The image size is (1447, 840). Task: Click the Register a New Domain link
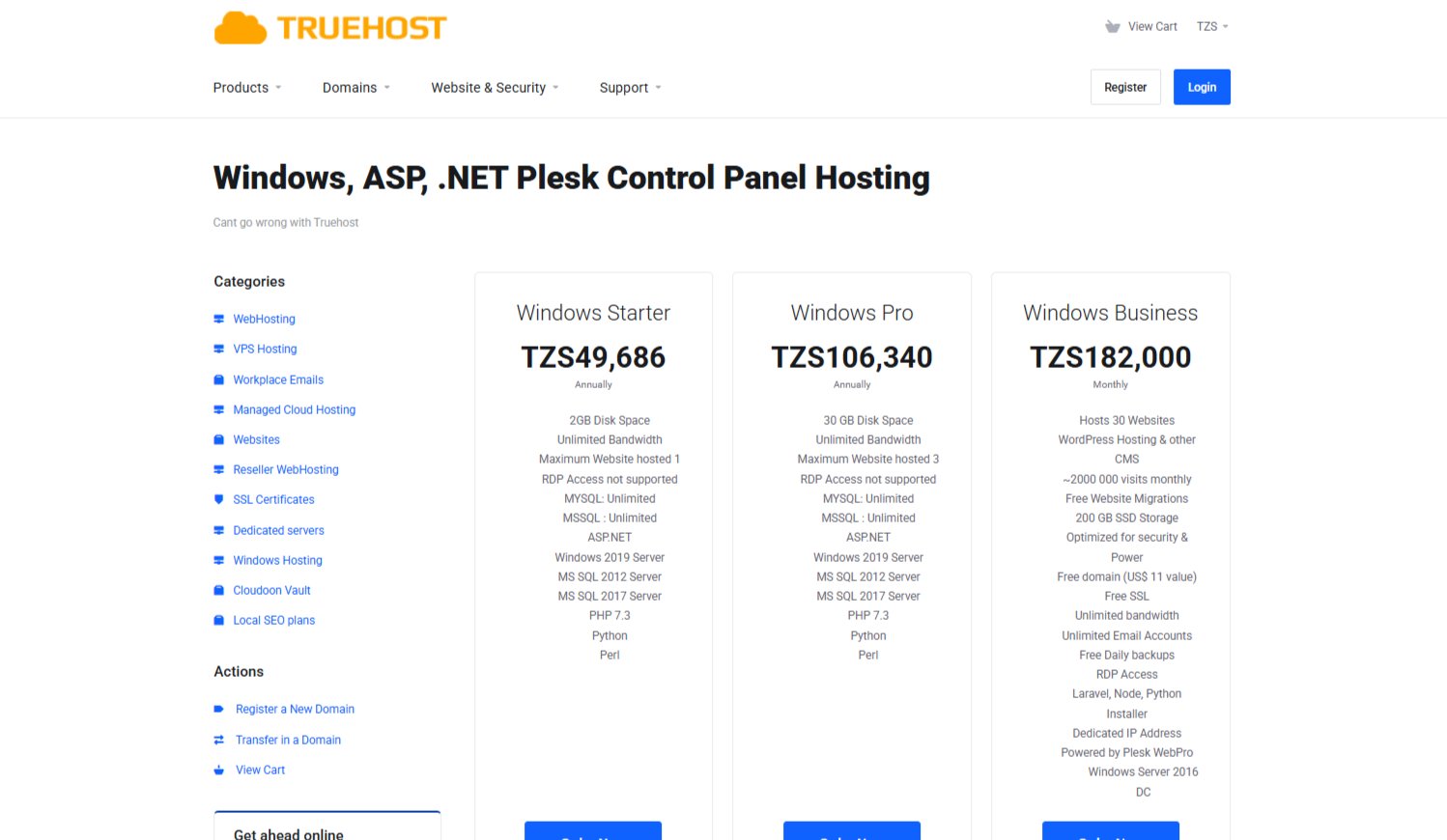tap(295, 709)
